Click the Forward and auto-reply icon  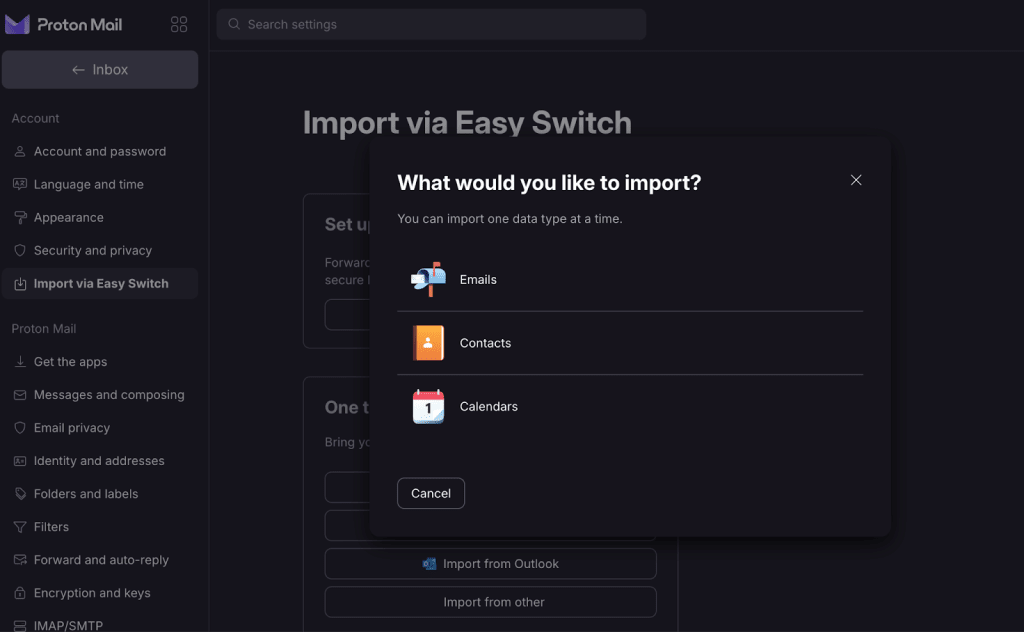pos(20,560)
